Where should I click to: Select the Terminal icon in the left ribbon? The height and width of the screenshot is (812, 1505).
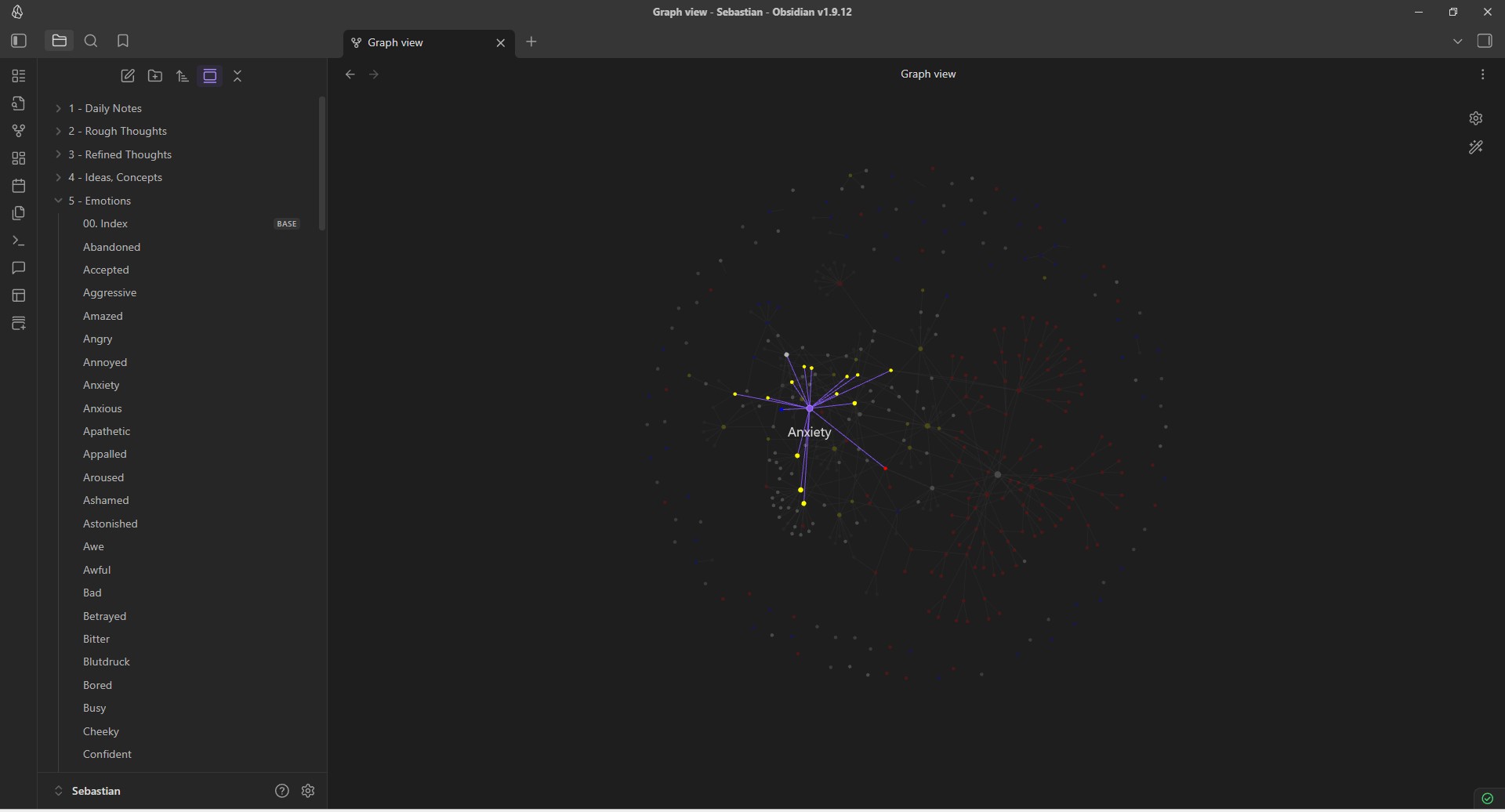18,241
